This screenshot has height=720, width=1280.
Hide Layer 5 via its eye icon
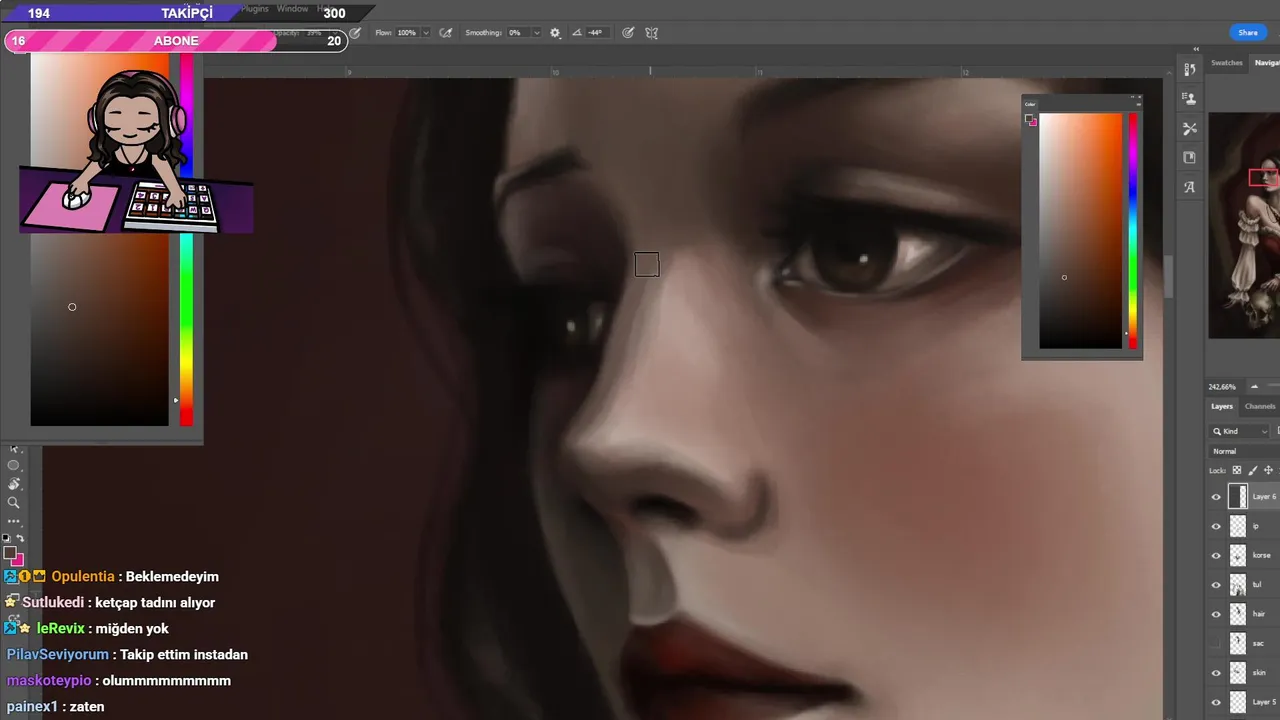[x=1216, y=702]
